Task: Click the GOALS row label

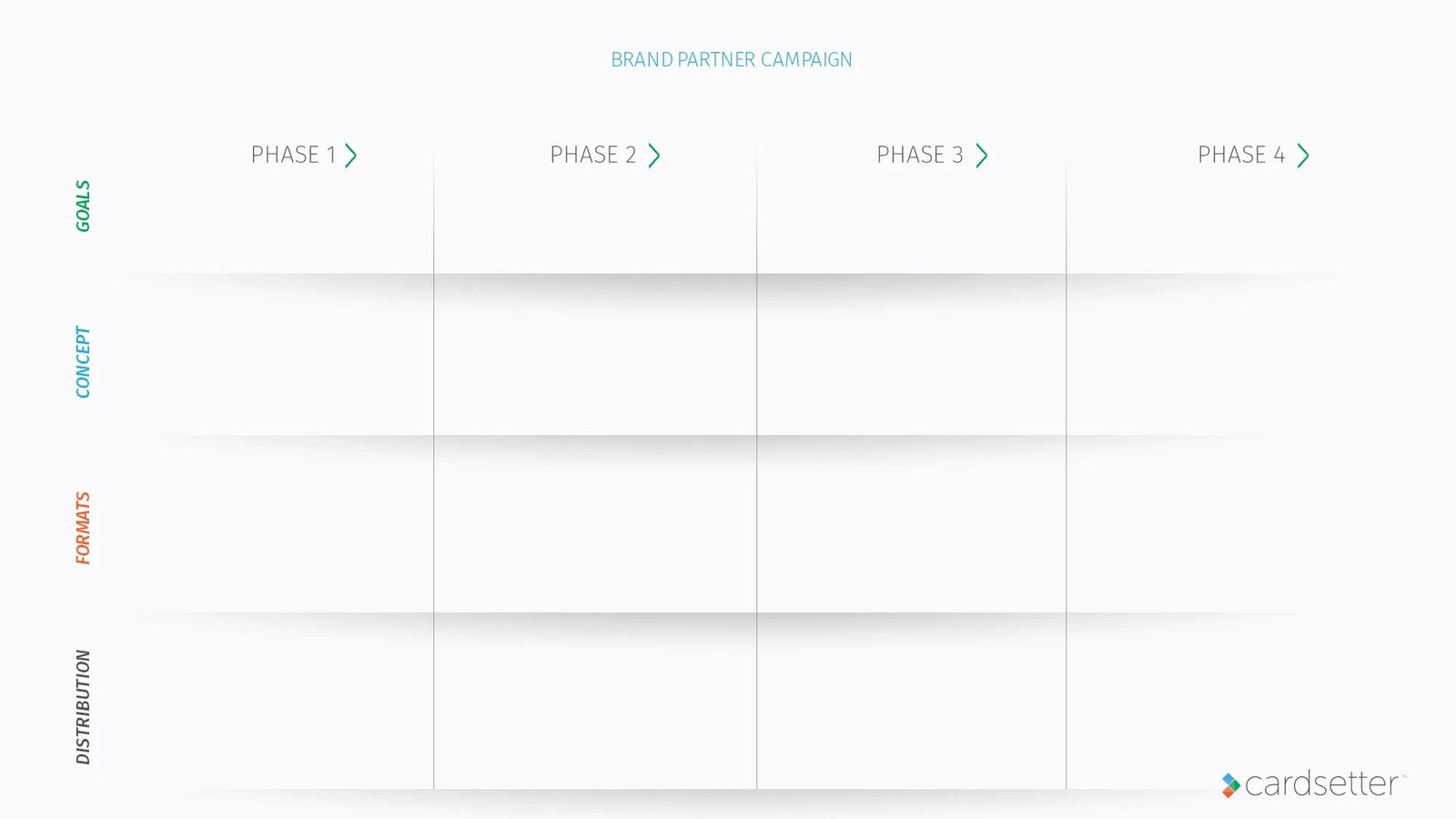Action: click(83, 206)
